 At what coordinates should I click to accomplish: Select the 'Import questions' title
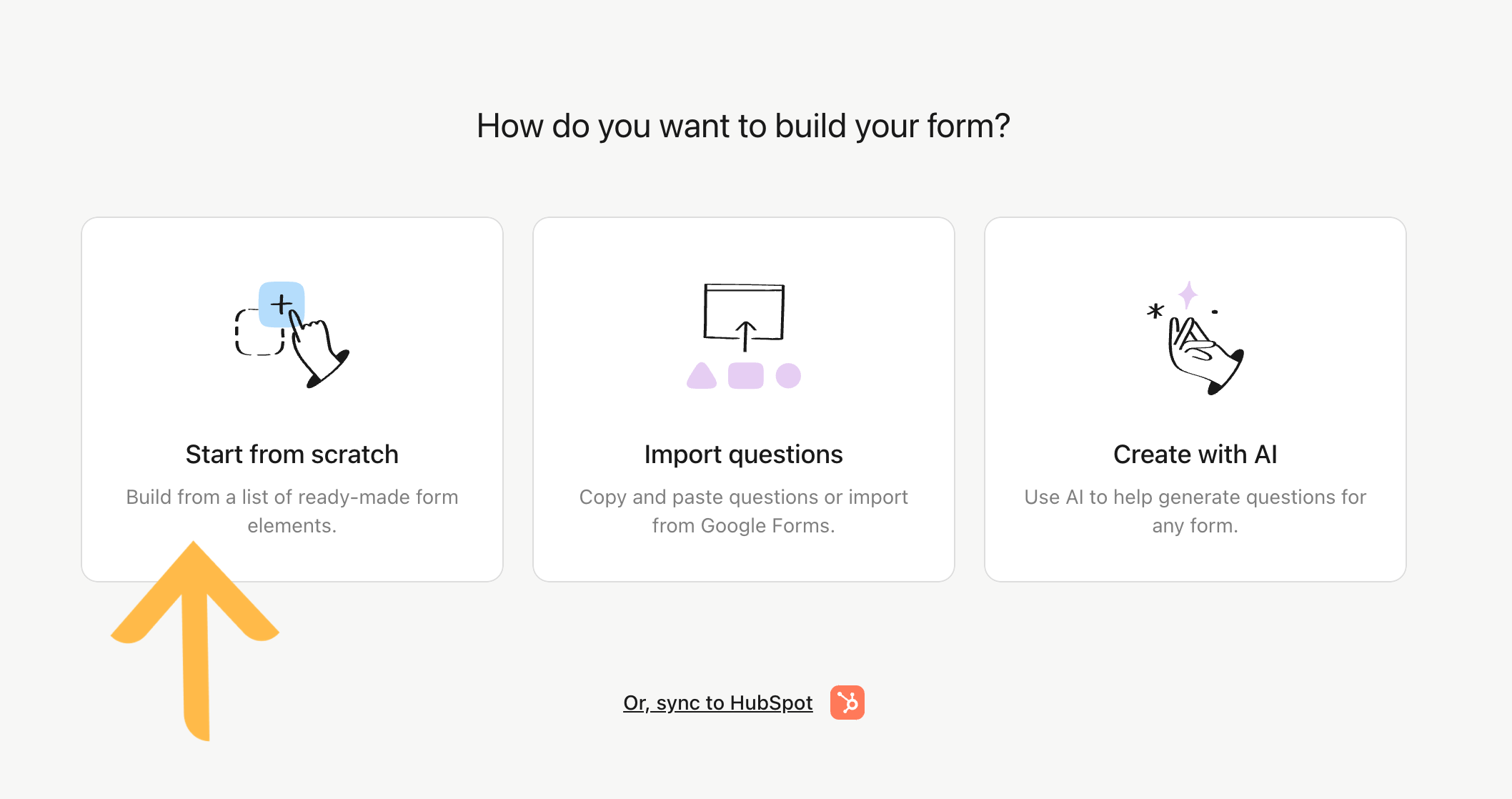pyautogui.click(x=744, y=455)
